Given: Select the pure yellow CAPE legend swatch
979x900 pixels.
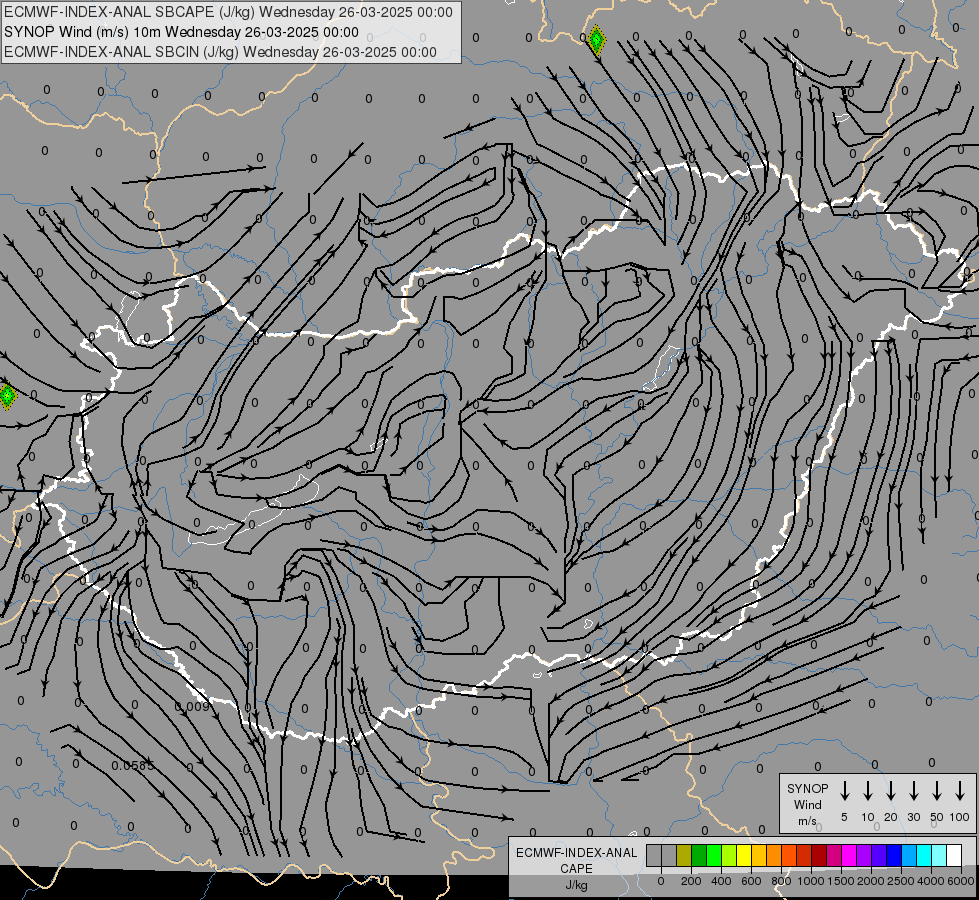Looking at the screenshot, I should click(x=744, y=855).
